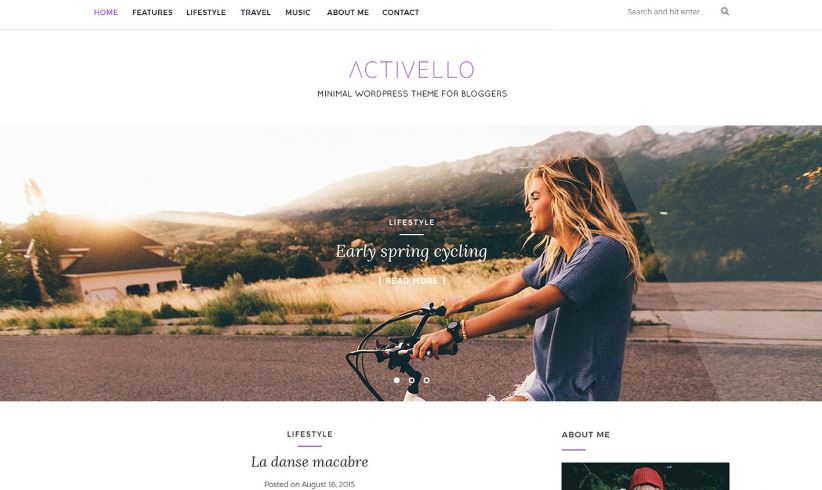Go to the Contact page
Screen dimensions: 822x490
click(x=401, y=12)
